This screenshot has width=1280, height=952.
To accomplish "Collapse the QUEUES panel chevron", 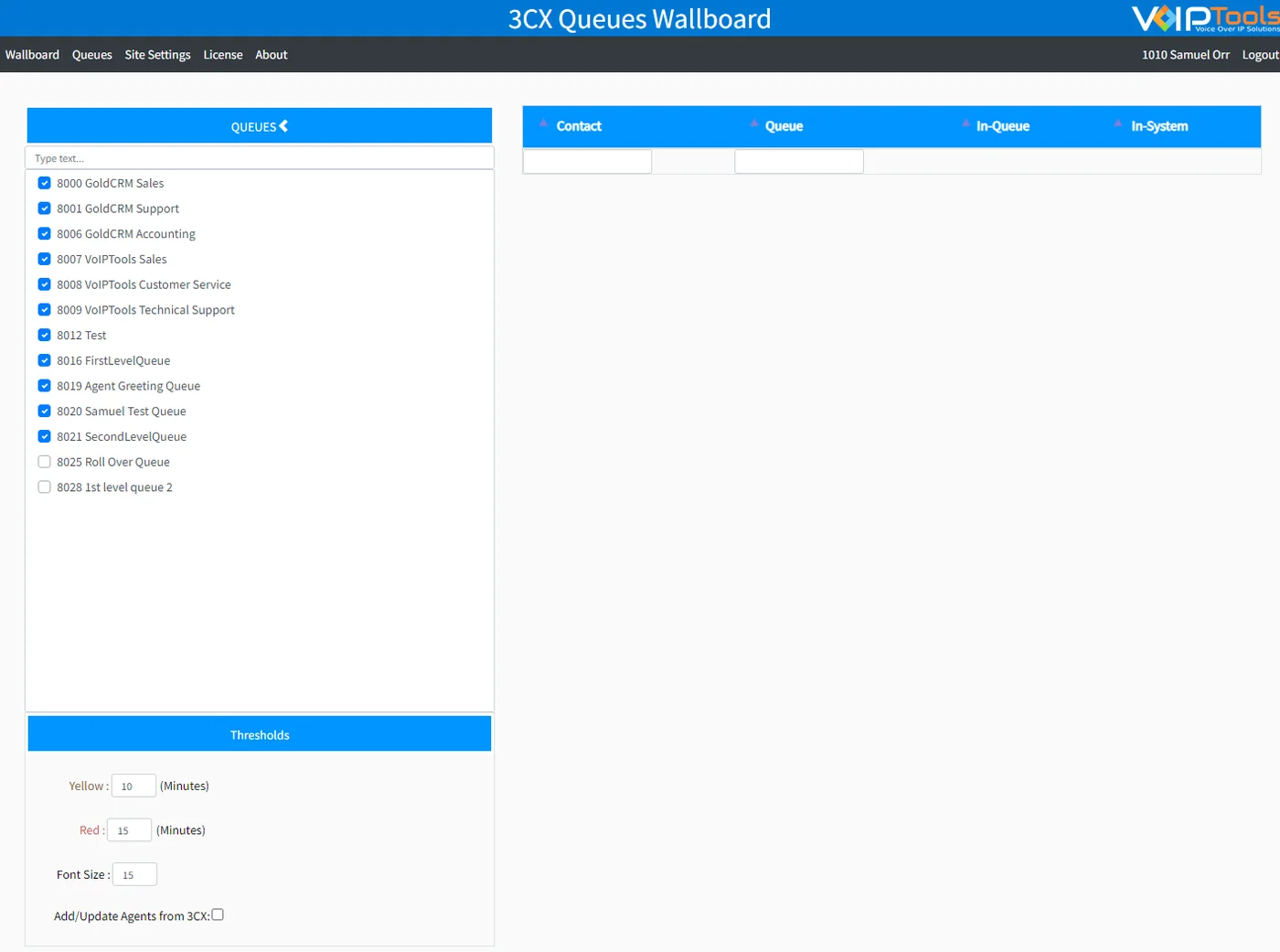I will [x=283, y=126].
